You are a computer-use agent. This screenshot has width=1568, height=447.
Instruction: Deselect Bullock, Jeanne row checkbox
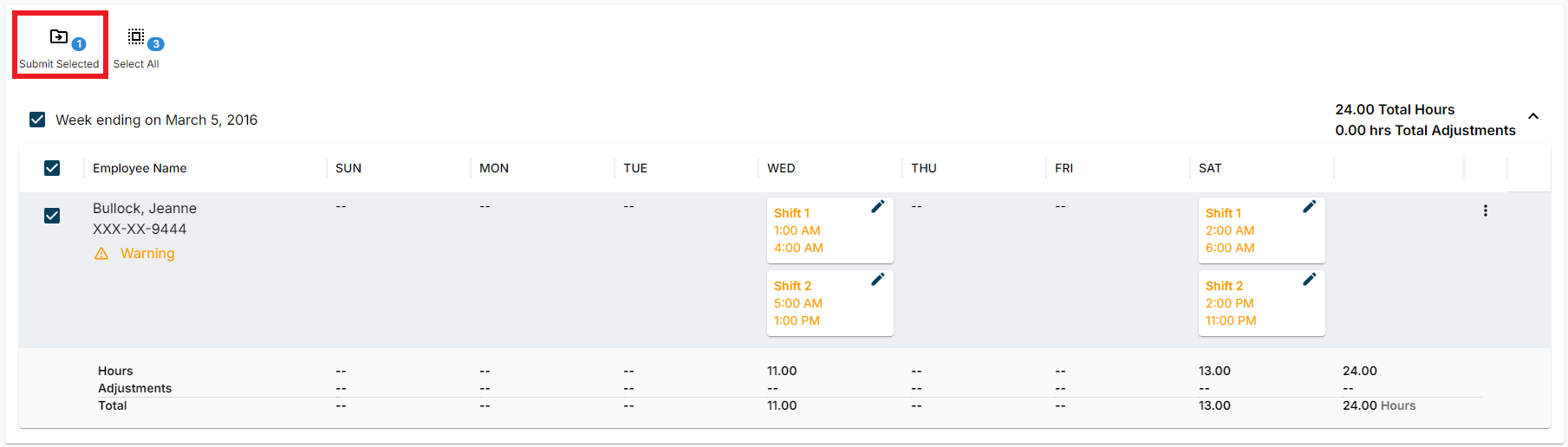(52, 216)
